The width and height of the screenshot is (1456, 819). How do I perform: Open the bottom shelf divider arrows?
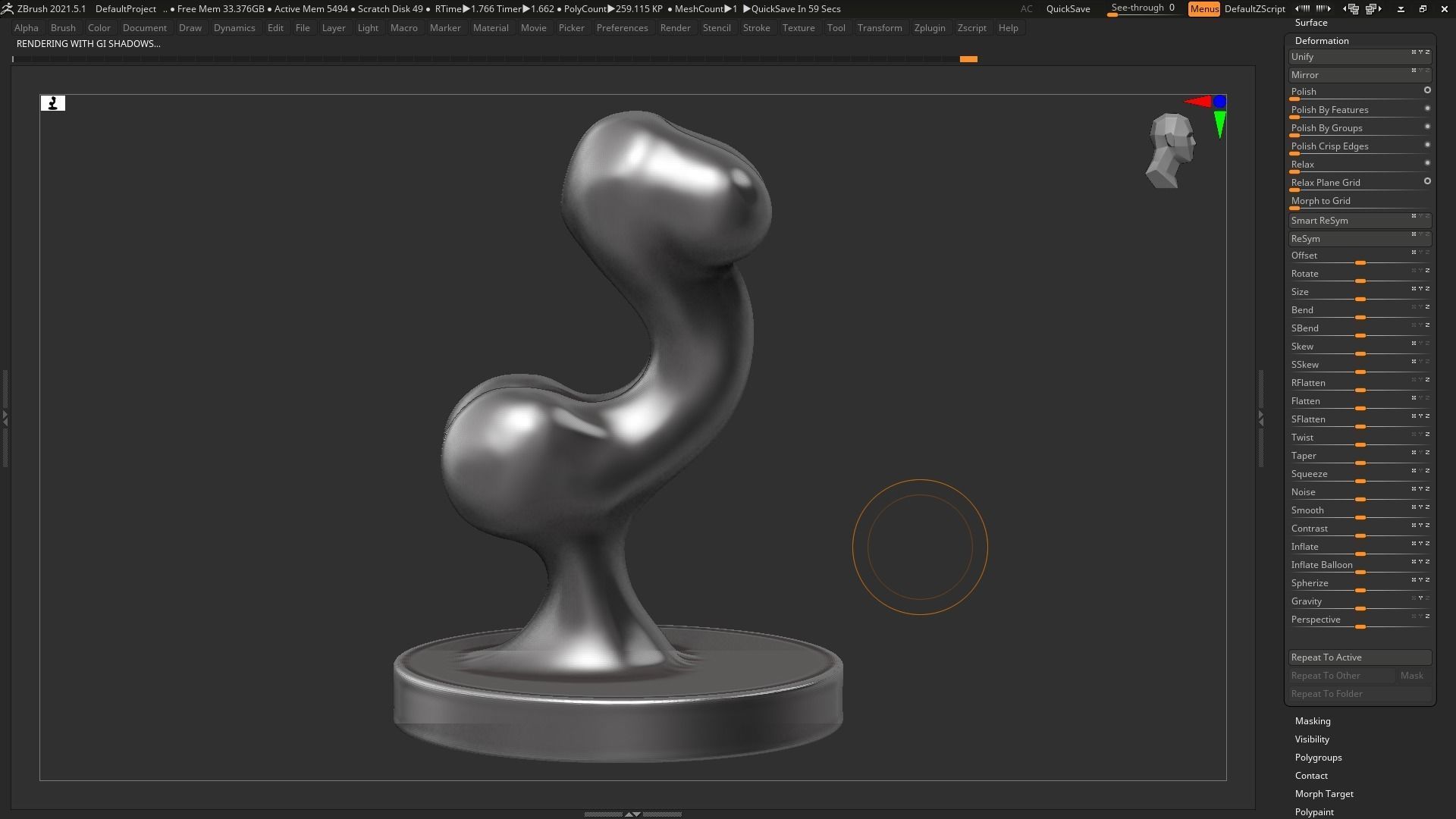point(632,814)
